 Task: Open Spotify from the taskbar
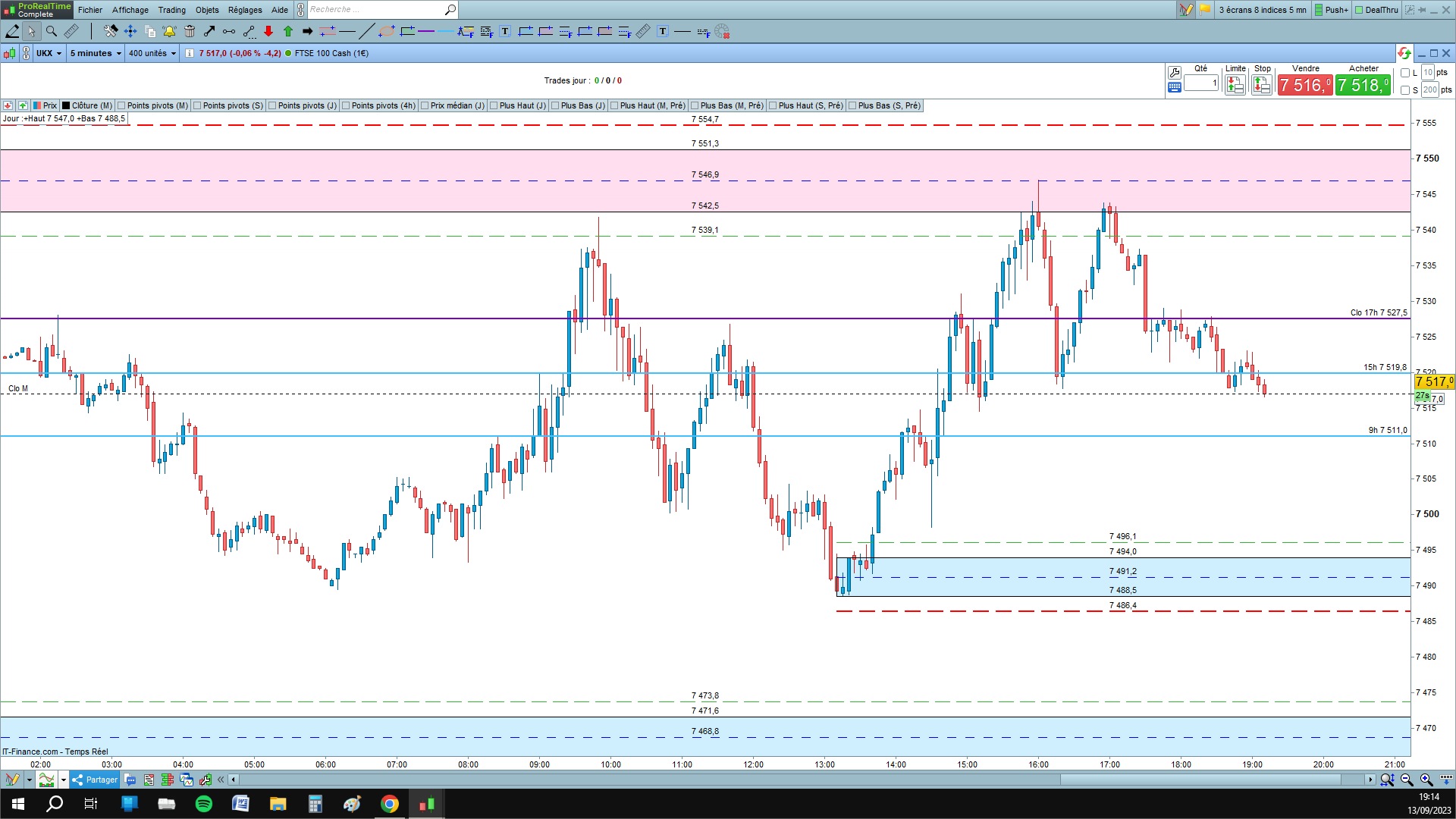(204, 804)
